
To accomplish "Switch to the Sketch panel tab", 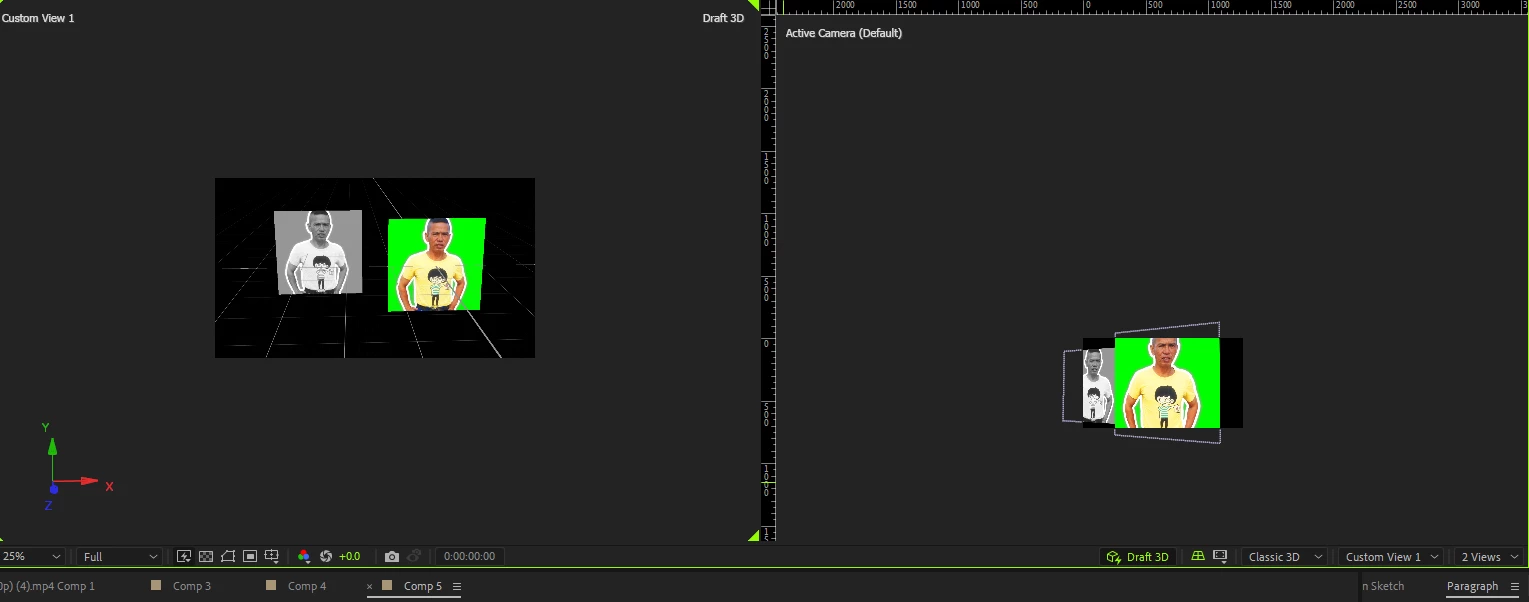I will pos(1383,586).
